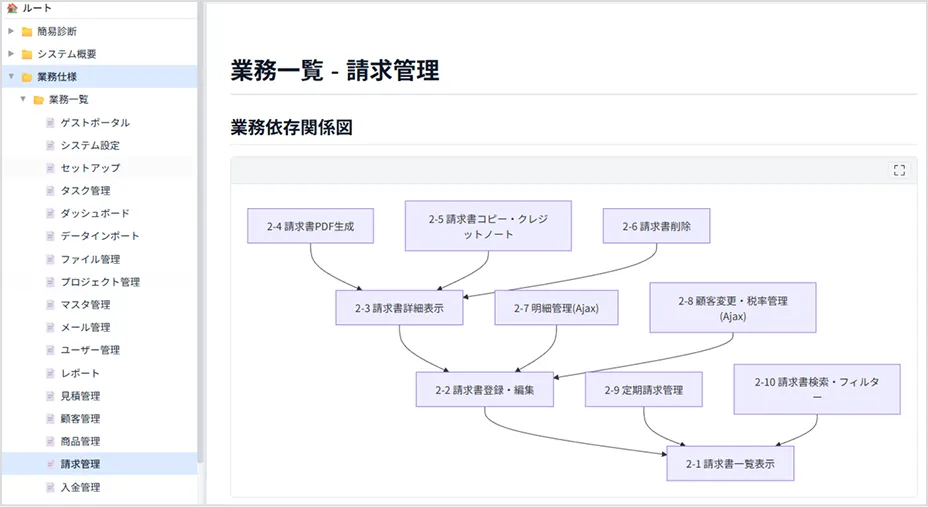The image size is (928, 507).
Task: Open the ゲストポータル page
Action: (95, 122)
